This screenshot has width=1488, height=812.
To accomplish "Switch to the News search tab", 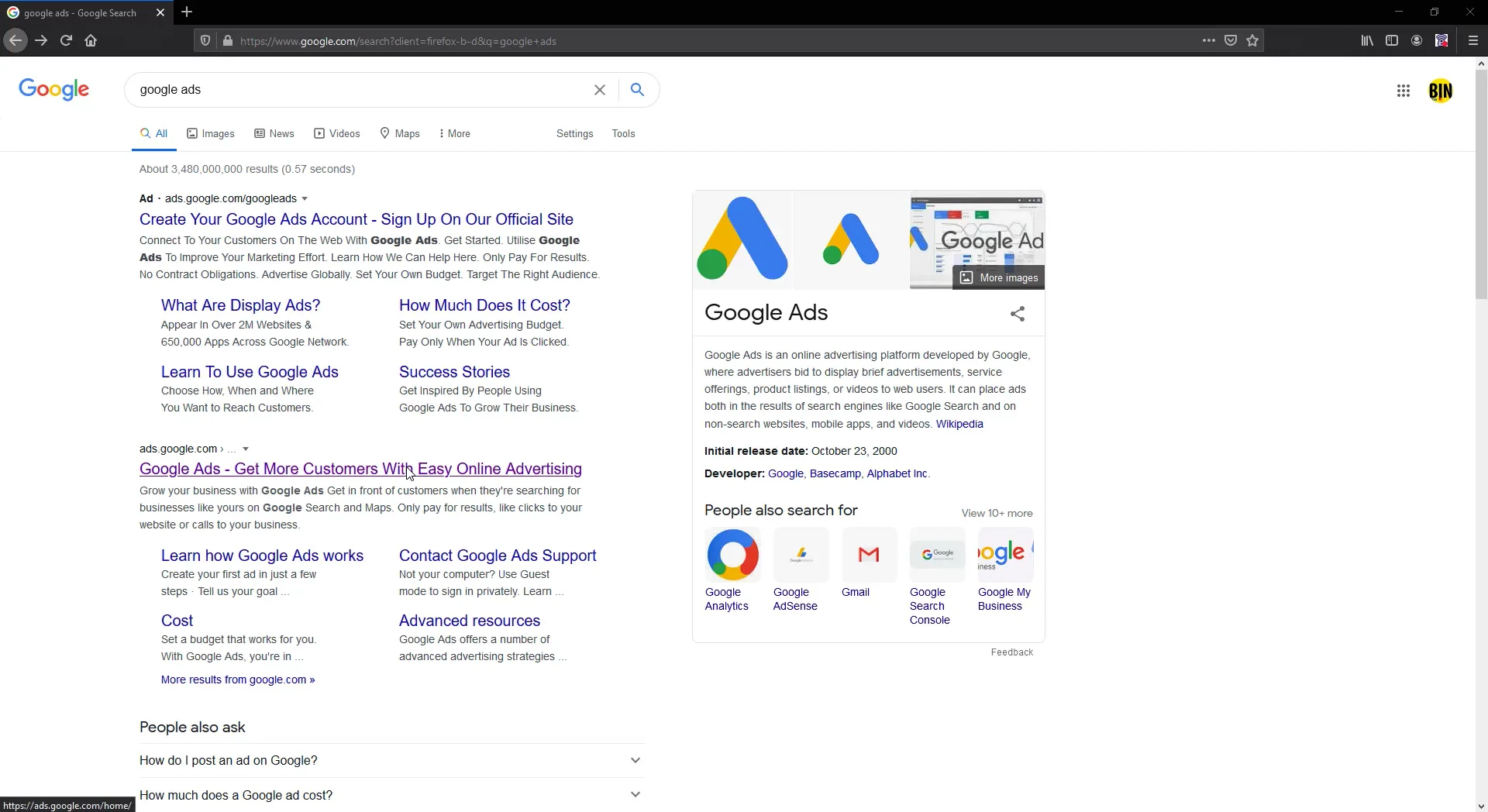I will [x=274, y=133].
